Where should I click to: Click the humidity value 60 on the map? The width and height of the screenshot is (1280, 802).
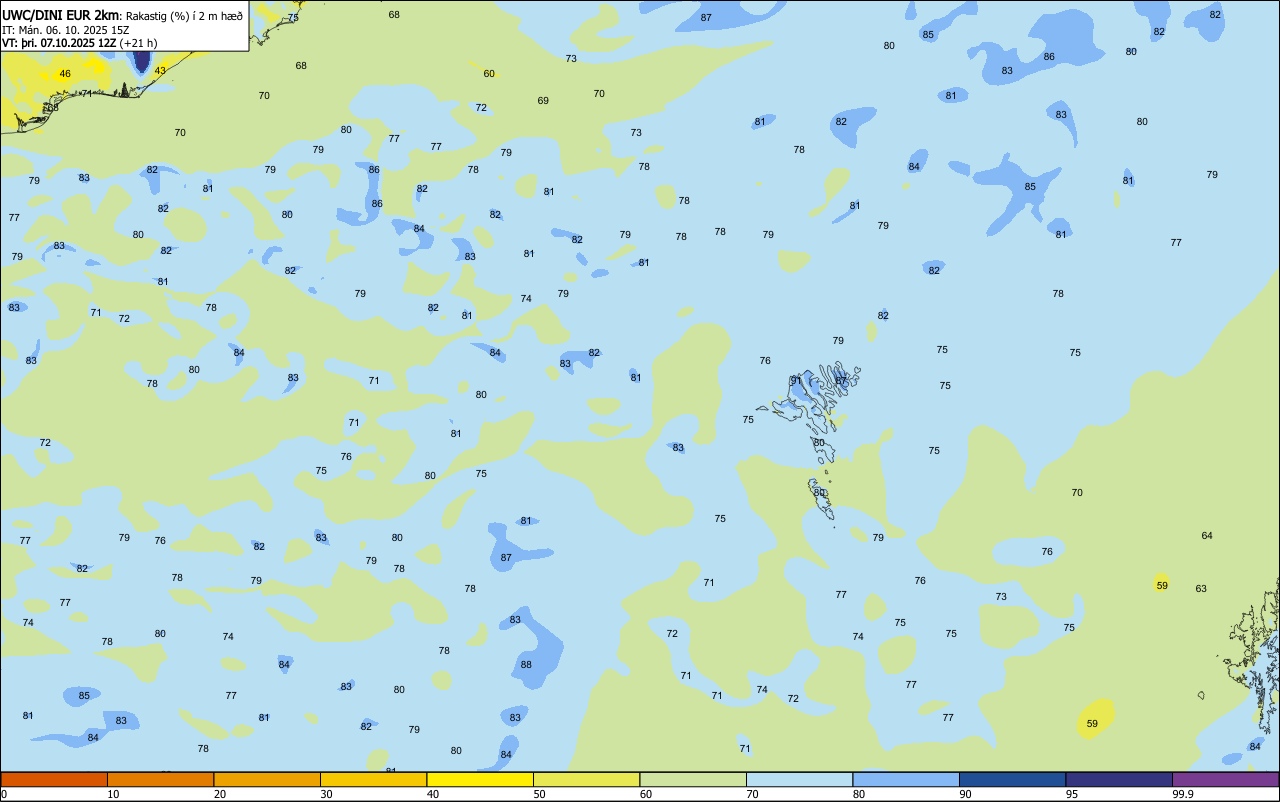pos(489,74)
